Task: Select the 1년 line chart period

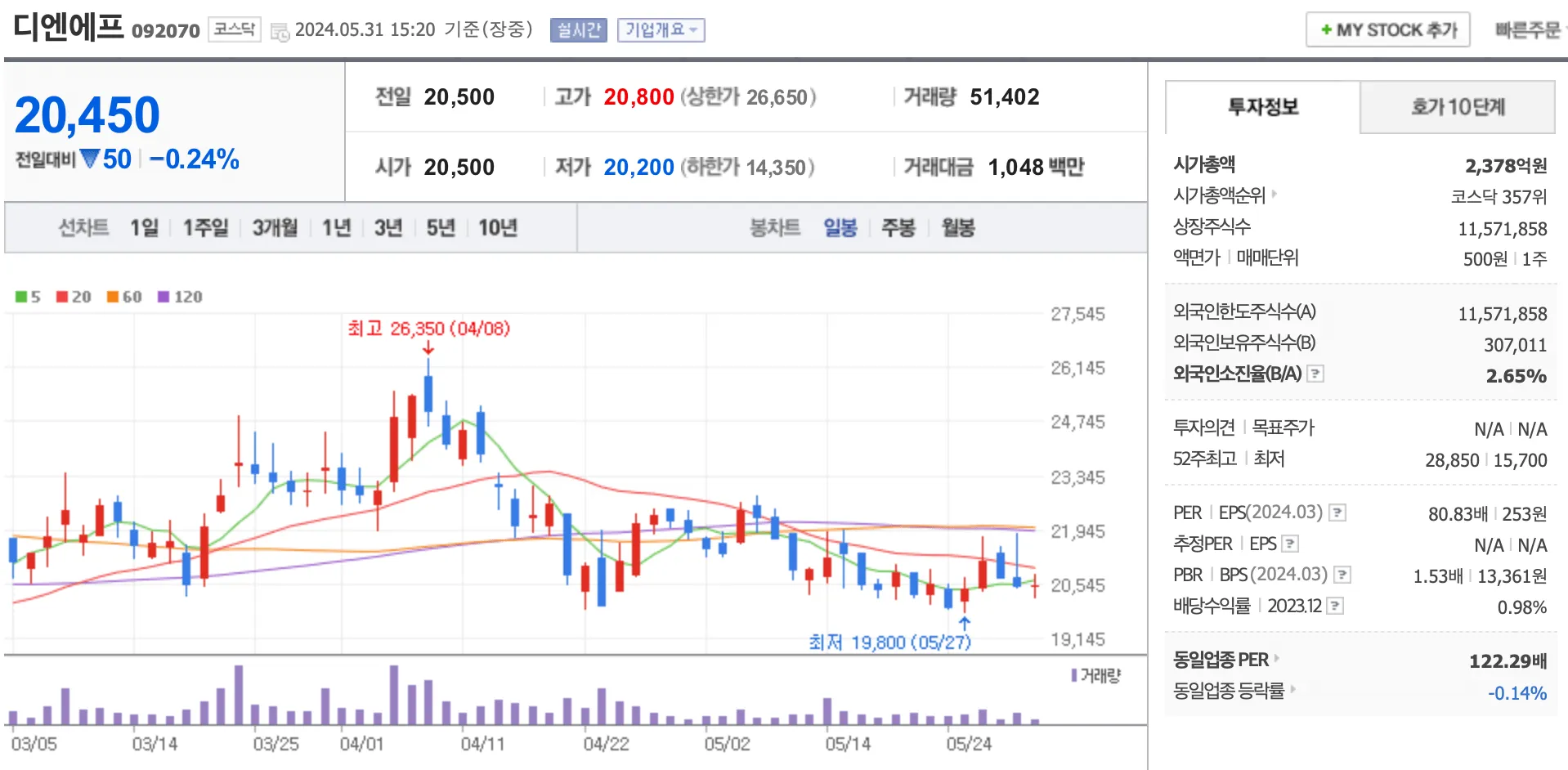Action: pos(336,227)
